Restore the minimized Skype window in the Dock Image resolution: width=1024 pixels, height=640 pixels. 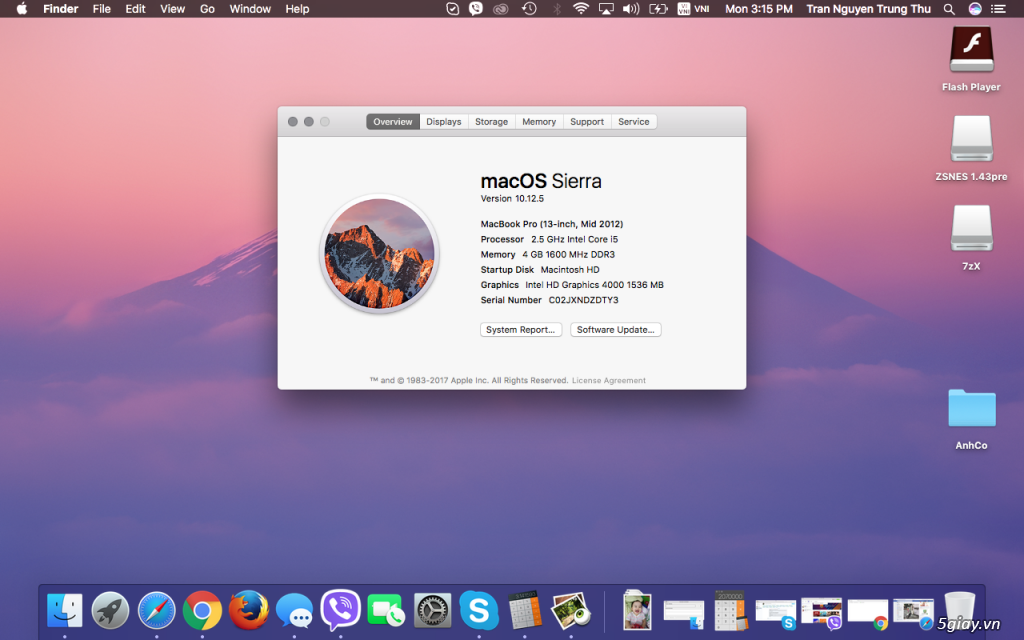pos(776,614)
